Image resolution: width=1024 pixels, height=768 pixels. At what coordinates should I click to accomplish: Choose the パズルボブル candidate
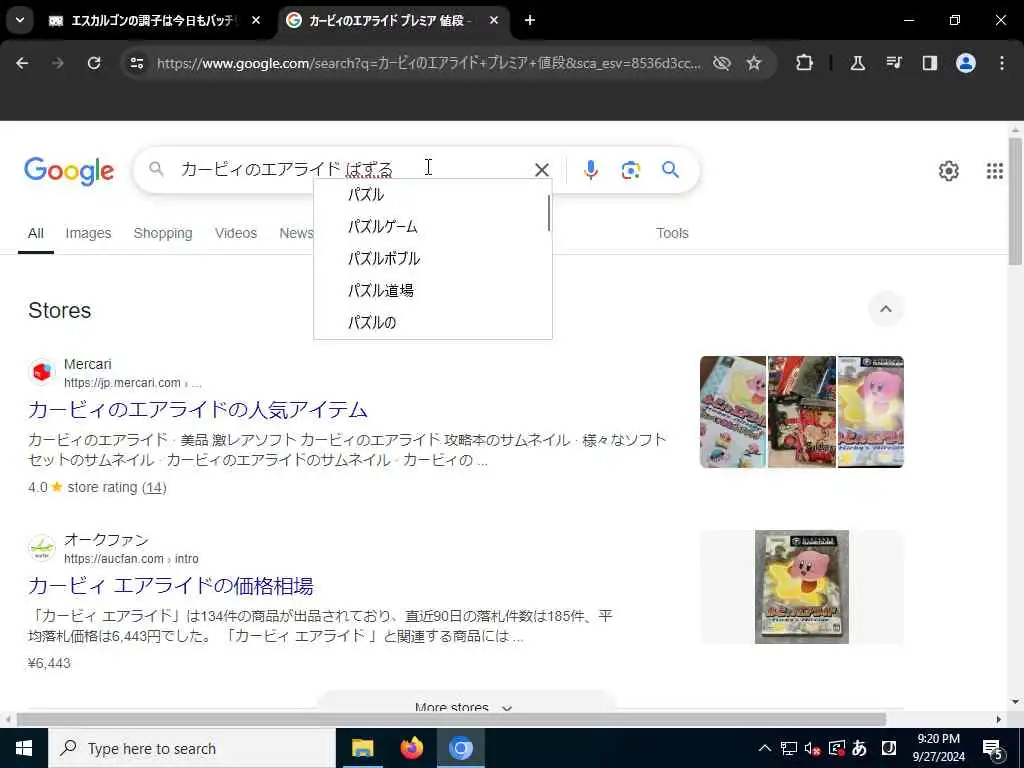tap(431, 259)
